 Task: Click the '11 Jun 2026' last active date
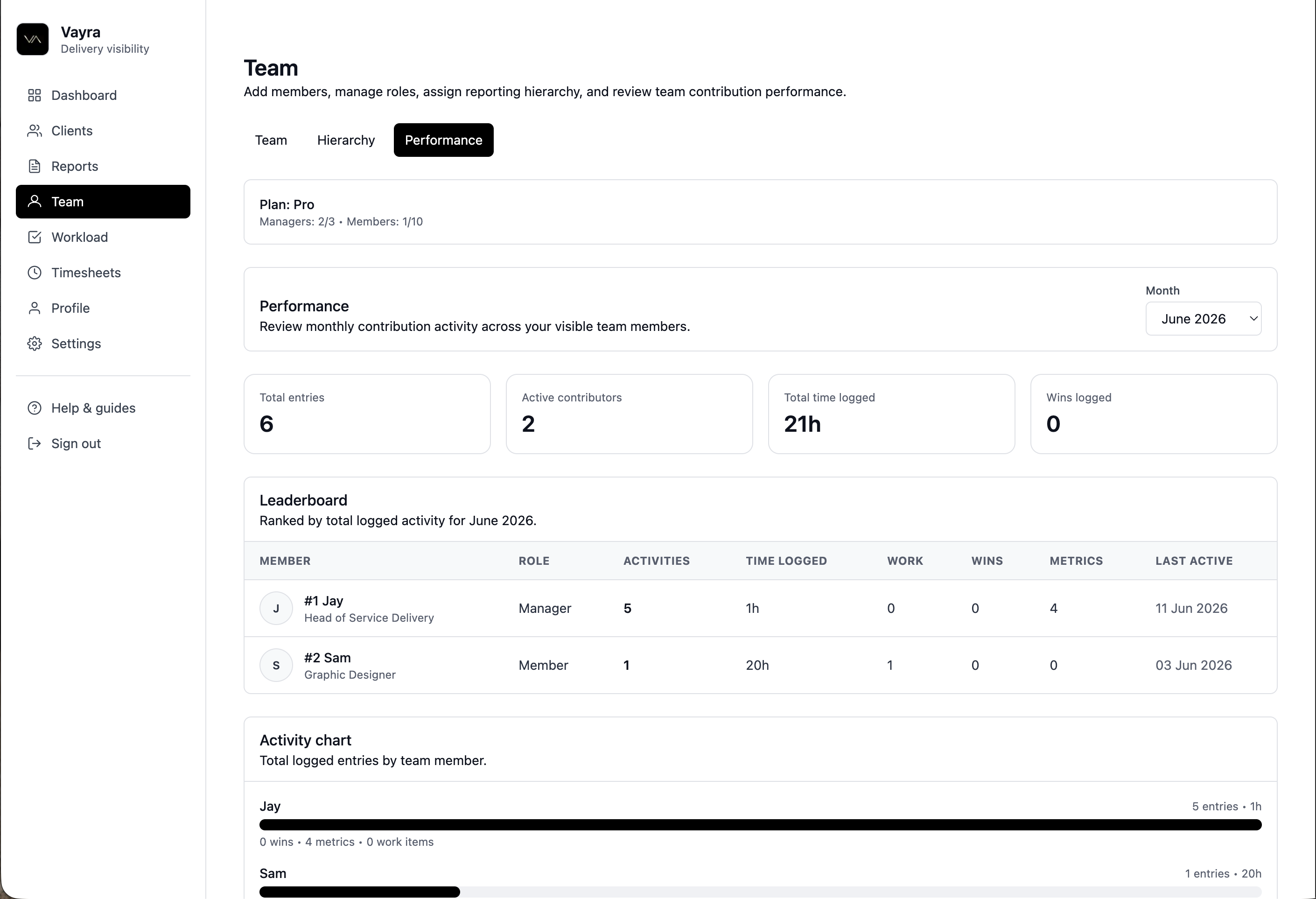coord(1191,608)
